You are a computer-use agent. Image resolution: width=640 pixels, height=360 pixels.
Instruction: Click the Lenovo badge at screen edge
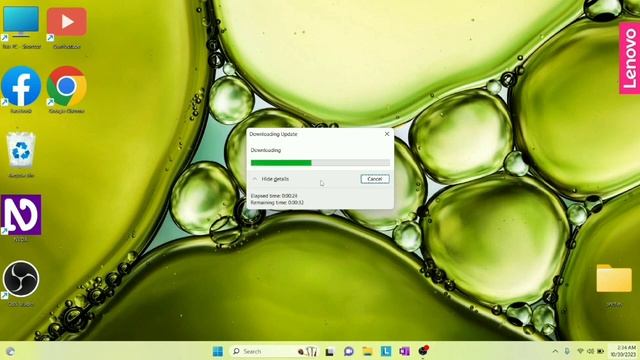(629, 58)
